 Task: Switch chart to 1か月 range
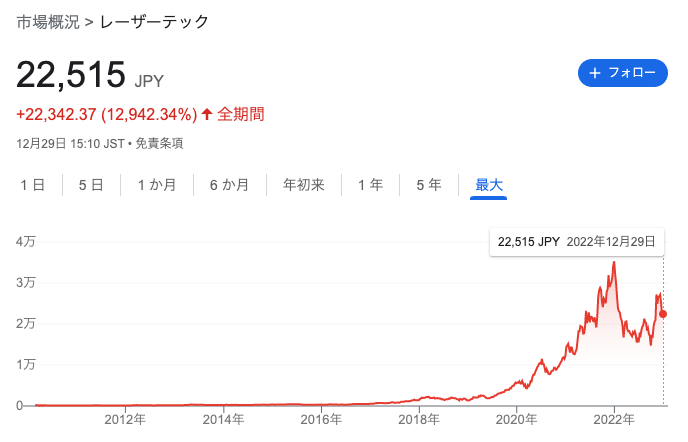157,185
